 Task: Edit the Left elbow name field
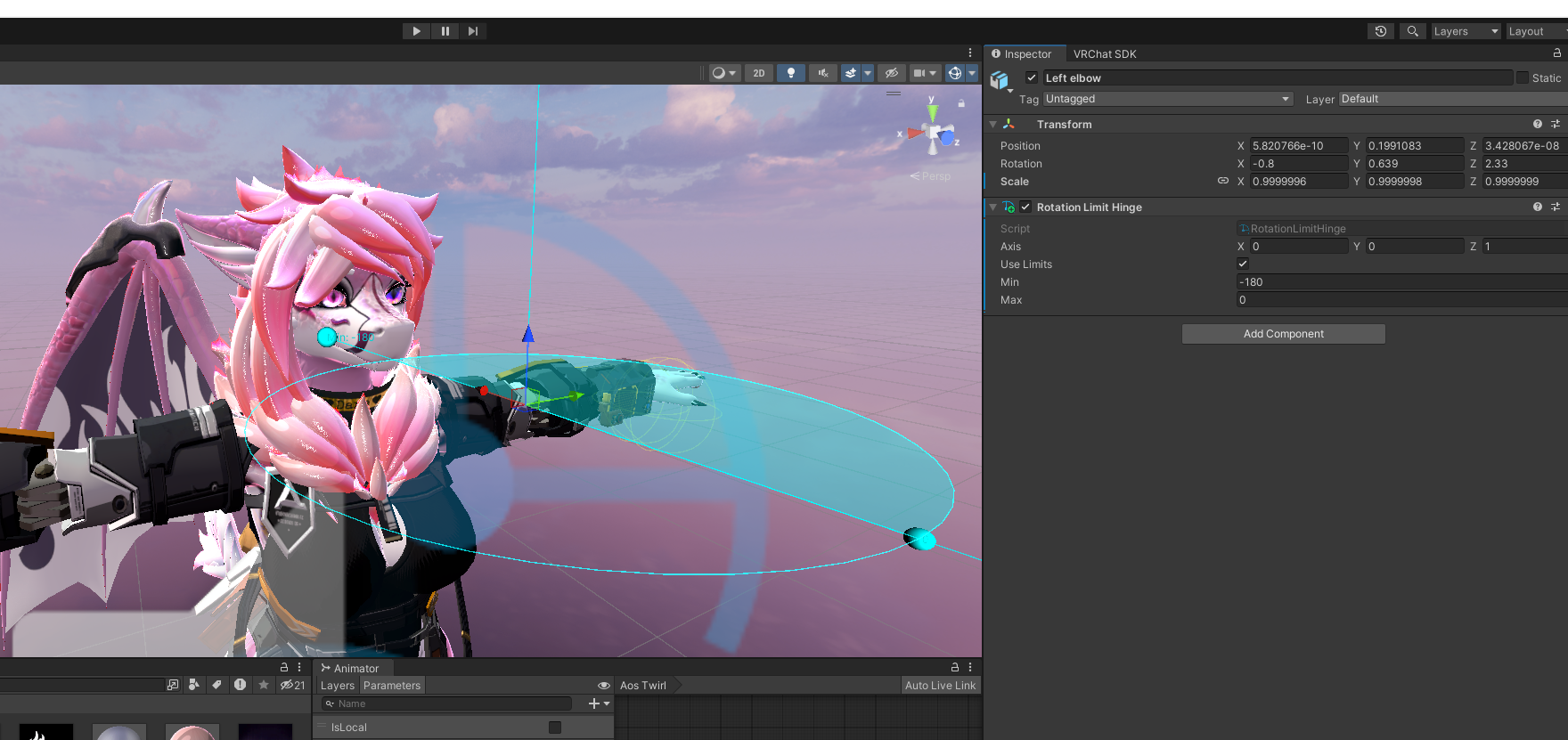click(x=1278, y=78)
